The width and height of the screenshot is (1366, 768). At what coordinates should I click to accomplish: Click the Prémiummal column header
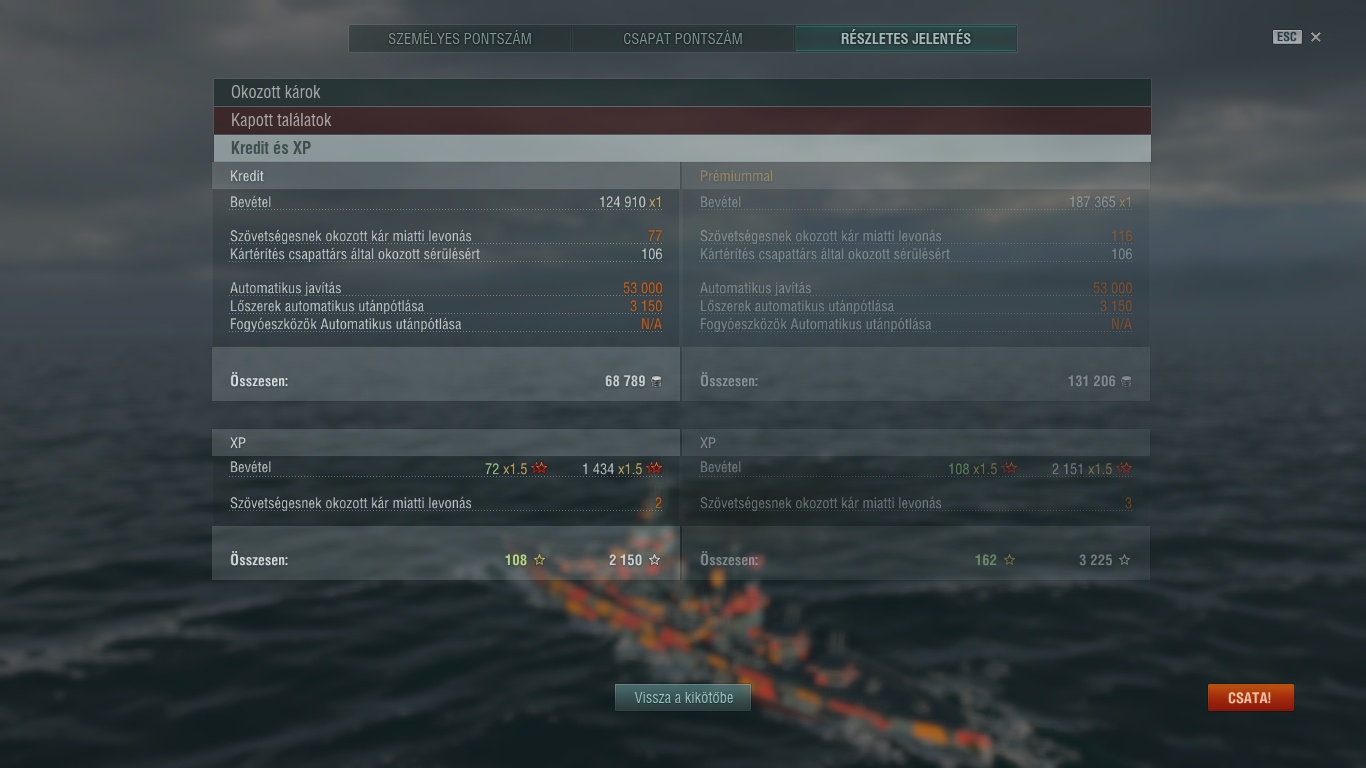pos(736,176)
